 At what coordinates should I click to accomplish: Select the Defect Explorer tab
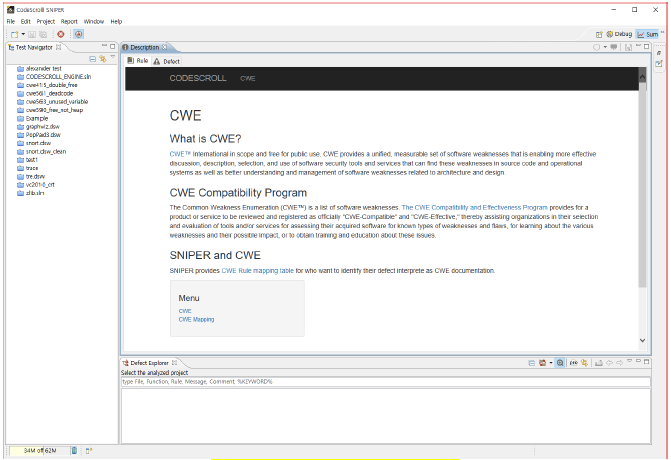pos(149,363)
